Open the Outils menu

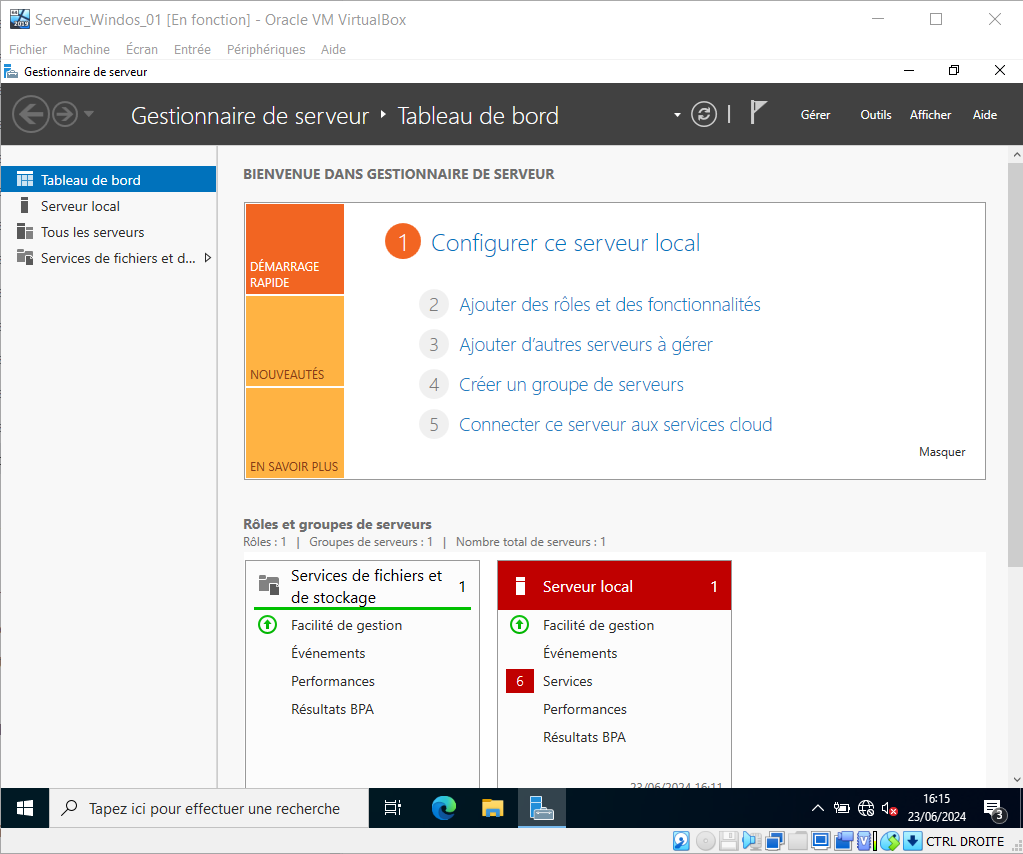(x=875, y=115)
